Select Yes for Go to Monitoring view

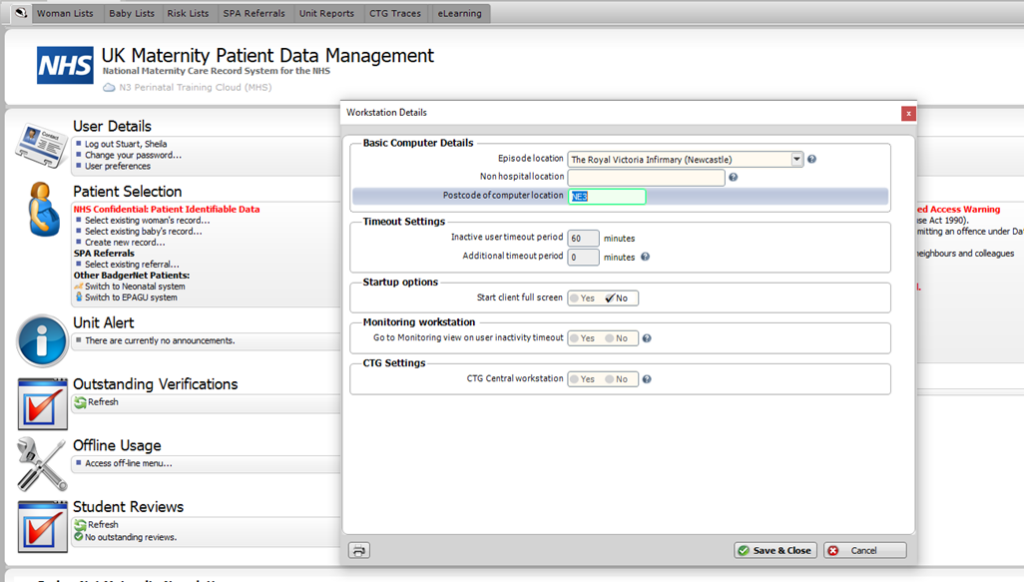[582, 338]
